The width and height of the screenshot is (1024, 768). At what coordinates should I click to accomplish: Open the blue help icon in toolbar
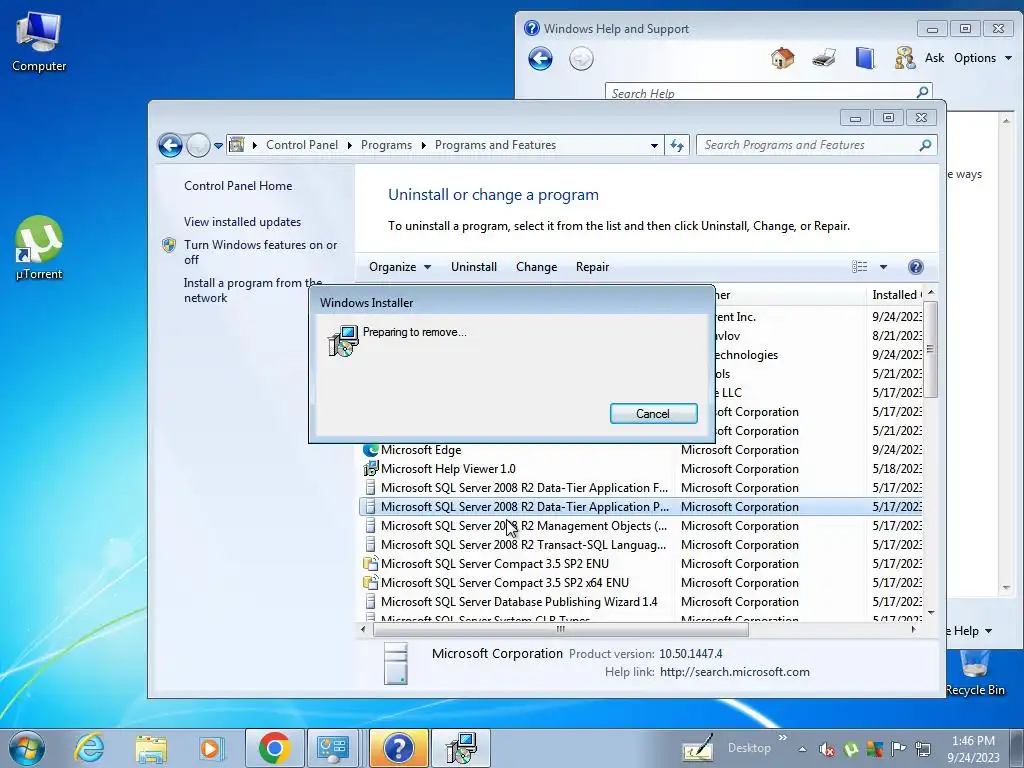916,266
